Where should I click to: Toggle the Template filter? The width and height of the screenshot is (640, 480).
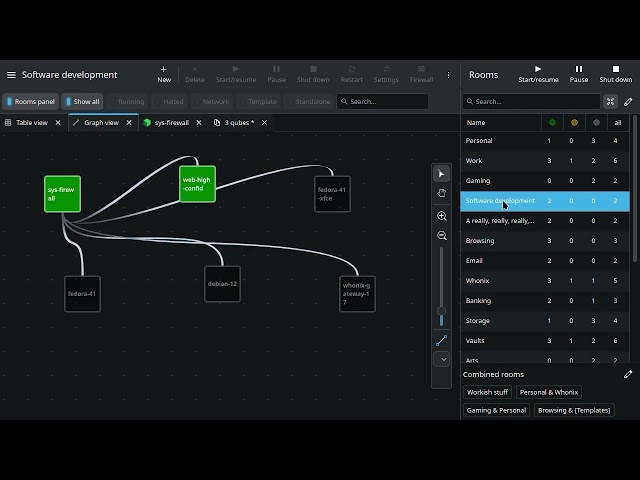258,102
